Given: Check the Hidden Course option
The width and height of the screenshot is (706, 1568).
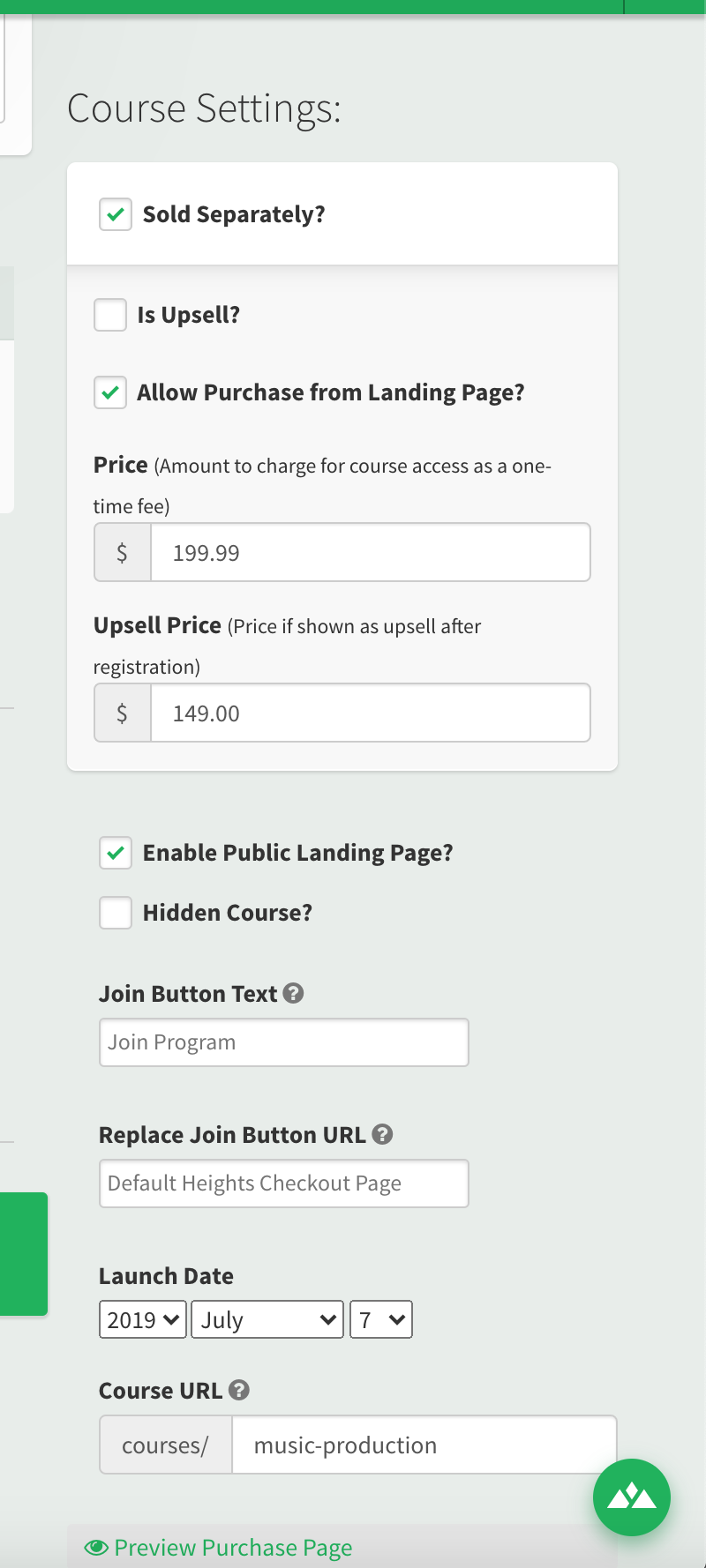Looking at the screenshot, I should point(115,913).
